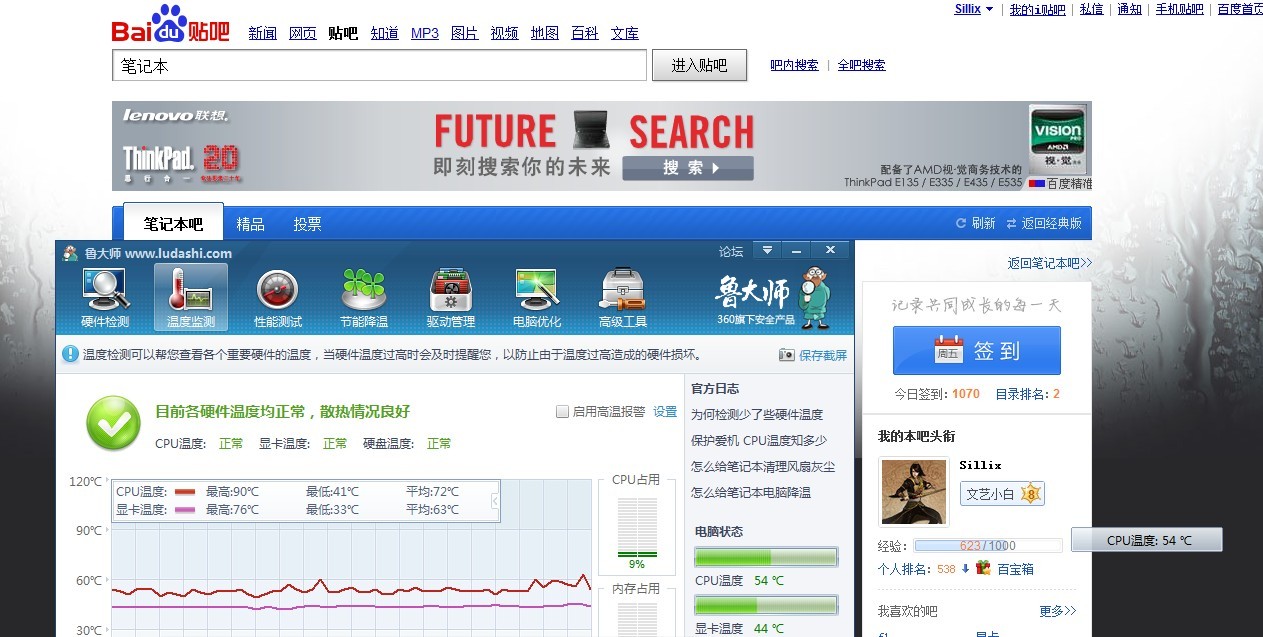Image resolution: width=1263 pixels, height=637 pixels.
Task: Open 手机贴吧 link
Action: tap(1180, 9)
